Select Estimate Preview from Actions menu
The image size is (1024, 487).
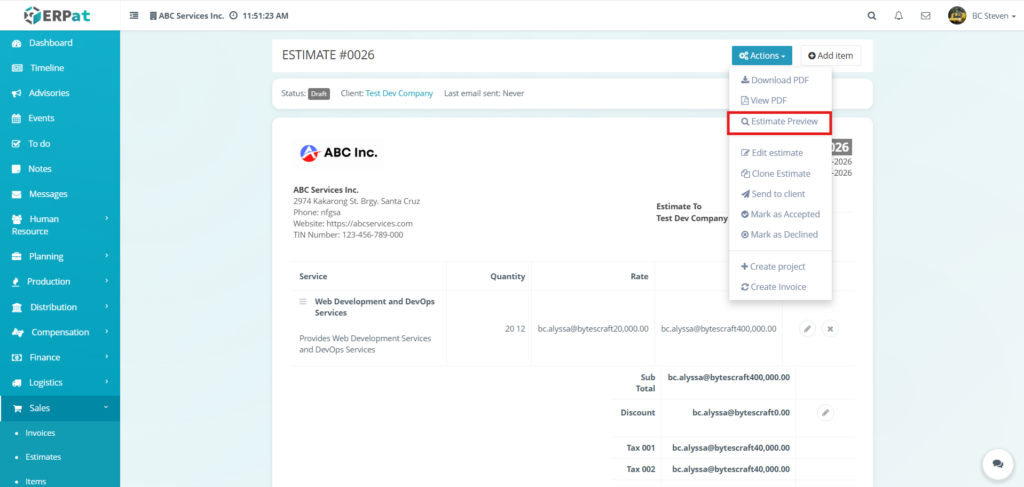coord(779,121)
